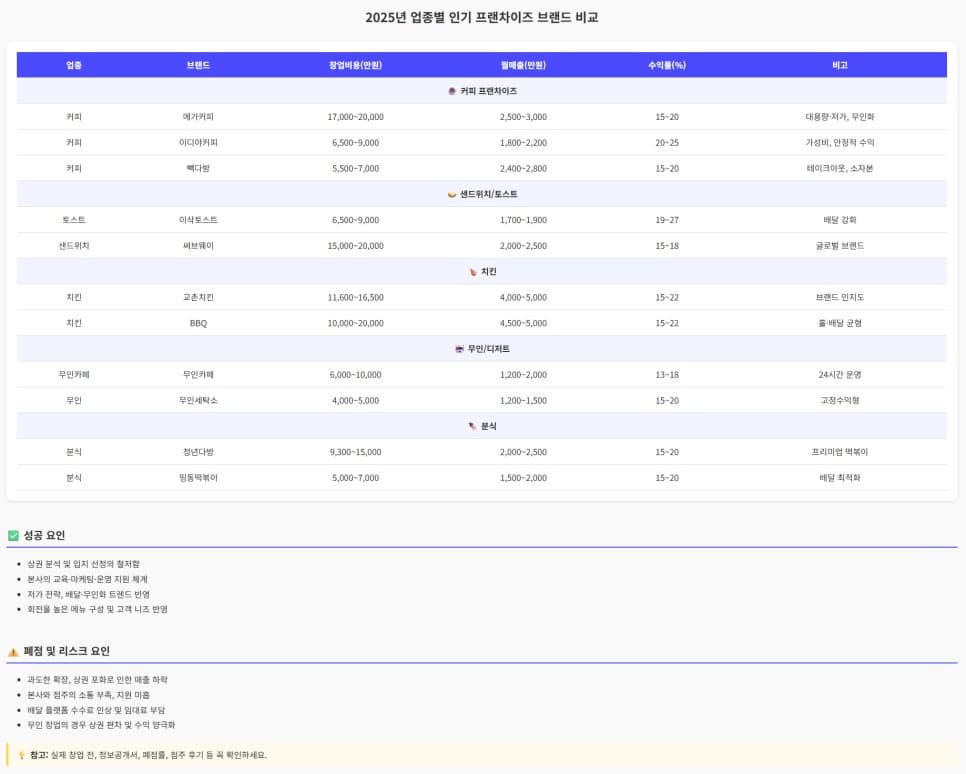The height and width of the screenshot is (774, 966).
Task: Click the warning triangle beside 폐점 및 리스크 요인
Action: click(13, 652)
